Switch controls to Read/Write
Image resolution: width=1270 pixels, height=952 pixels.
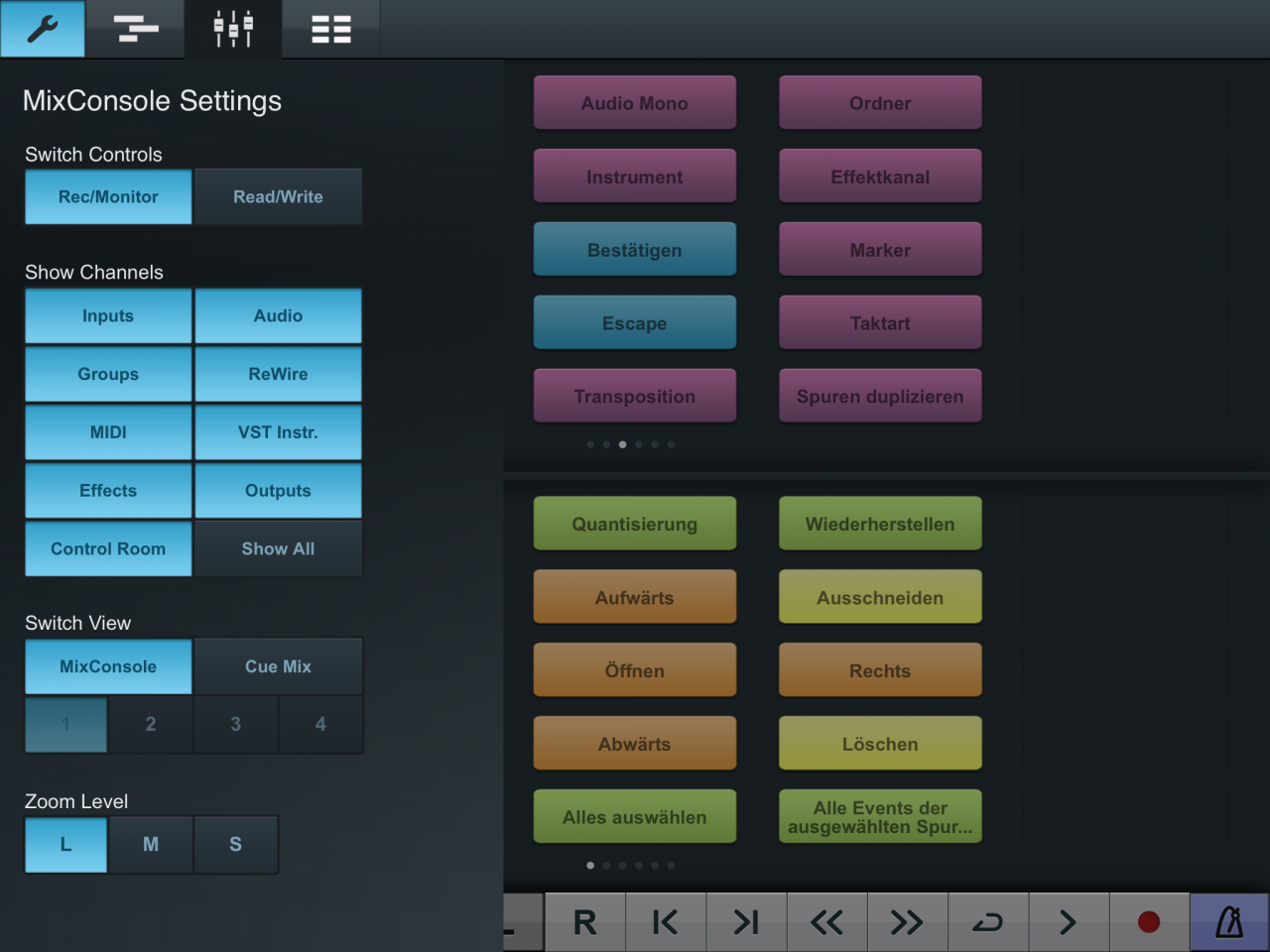[x=278, y=196]
